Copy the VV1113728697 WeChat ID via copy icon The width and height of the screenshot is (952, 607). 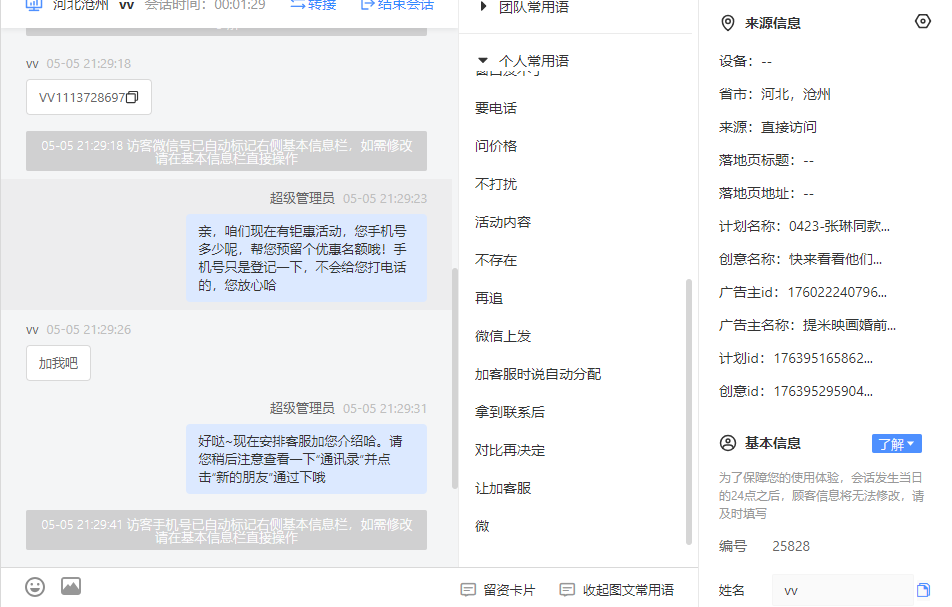coord(132,97)
